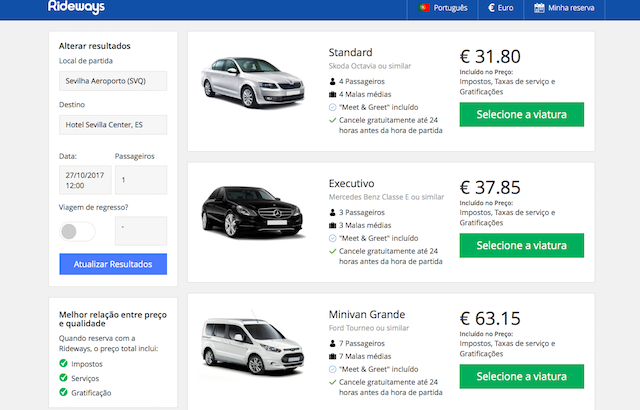Click Atualizar Resultados button
The height and width of the screenshot is (410, 640).
[x=113, y=264]
